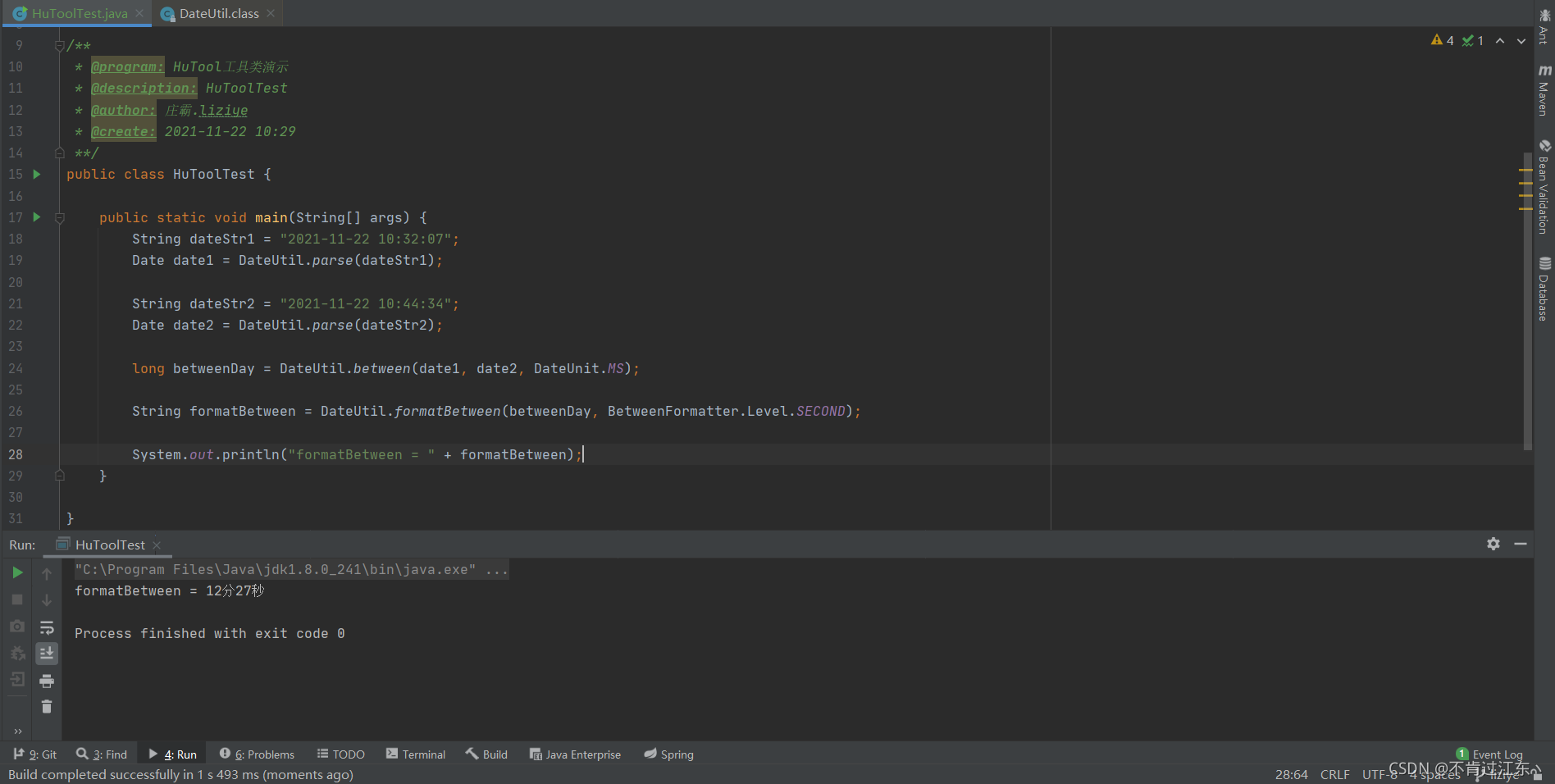Image resolution: width=1555 pixels, height=784 pixels.
Task: Collapse the Javadoc comment fold marker
Action: click(x=59, y=46)
